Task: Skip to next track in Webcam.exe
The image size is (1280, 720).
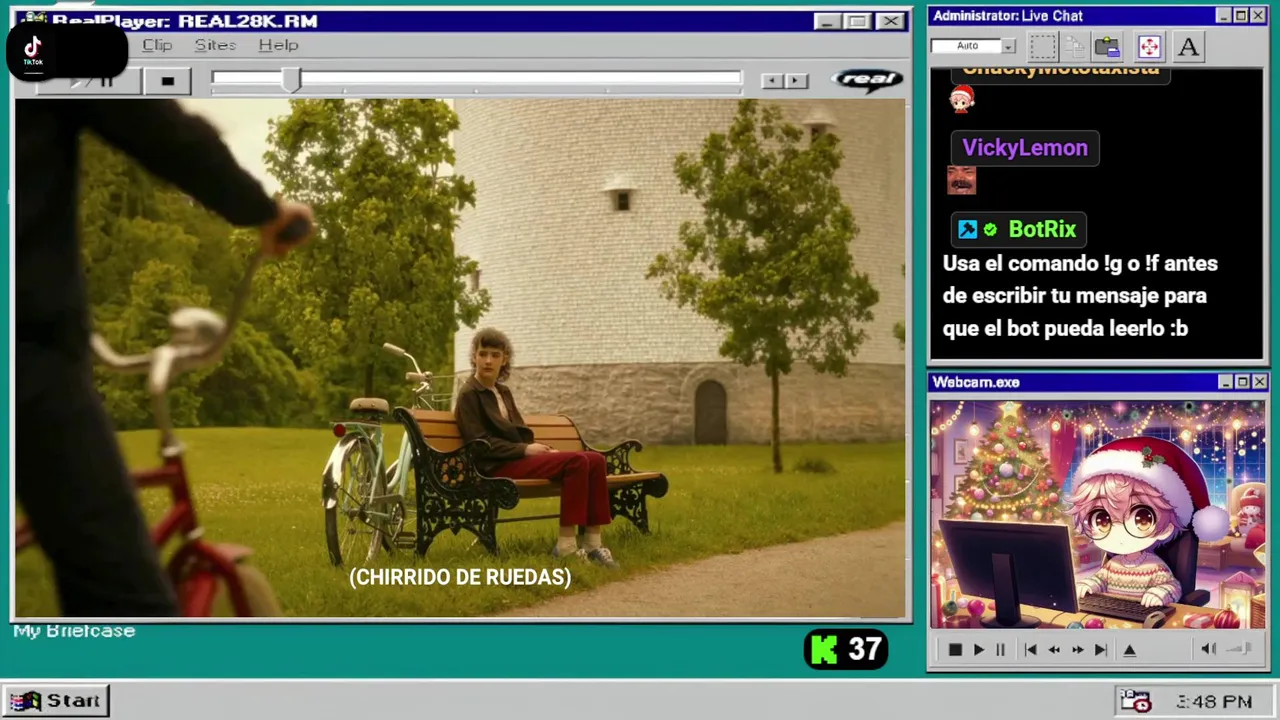Action: click(x=1100, y=650)
